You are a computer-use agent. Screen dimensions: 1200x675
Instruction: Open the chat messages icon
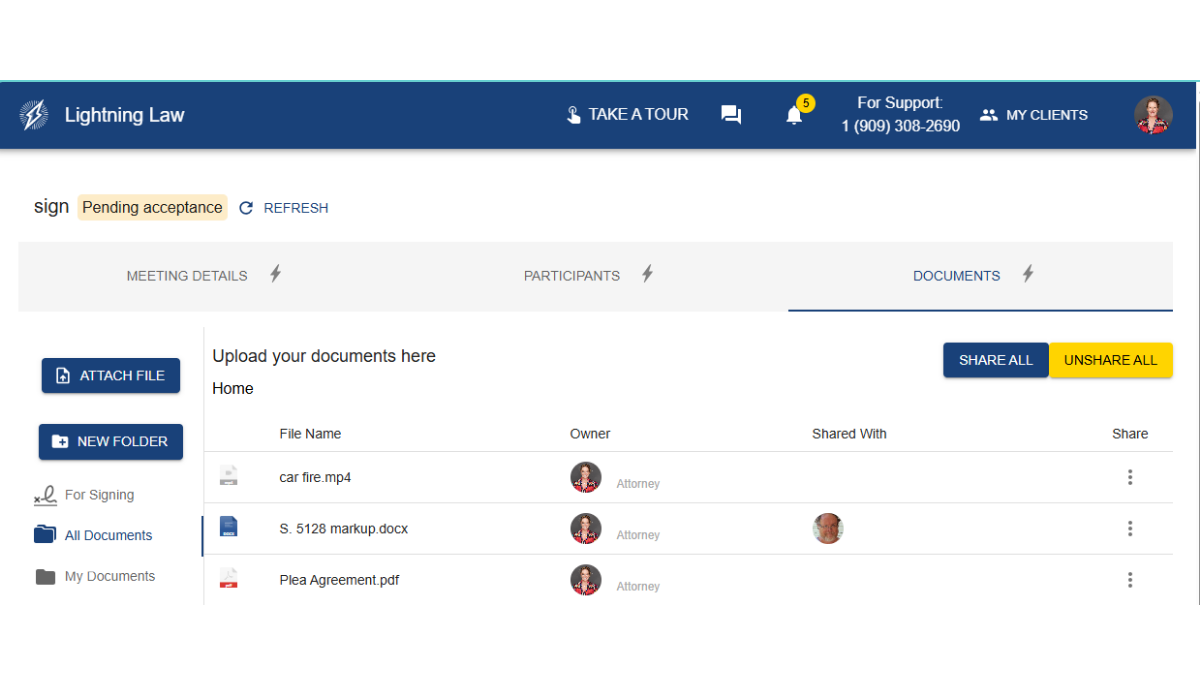point(731,115)
